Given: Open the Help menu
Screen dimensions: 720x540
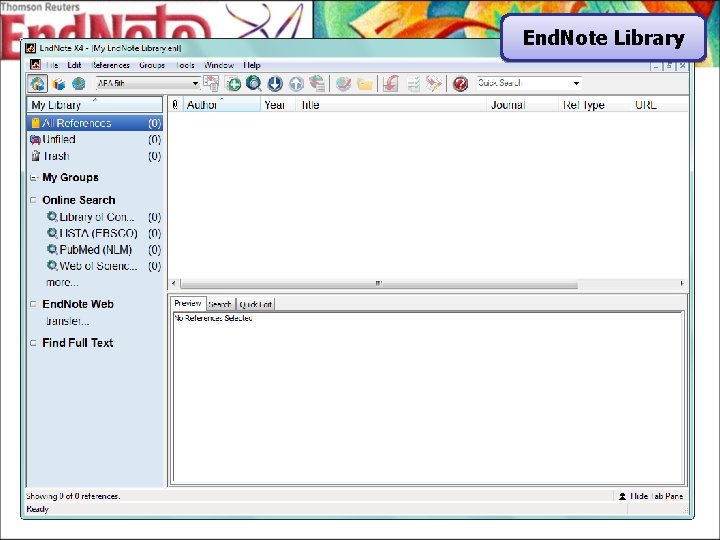Looking at the screenshot, I should [x=252, y=65].
